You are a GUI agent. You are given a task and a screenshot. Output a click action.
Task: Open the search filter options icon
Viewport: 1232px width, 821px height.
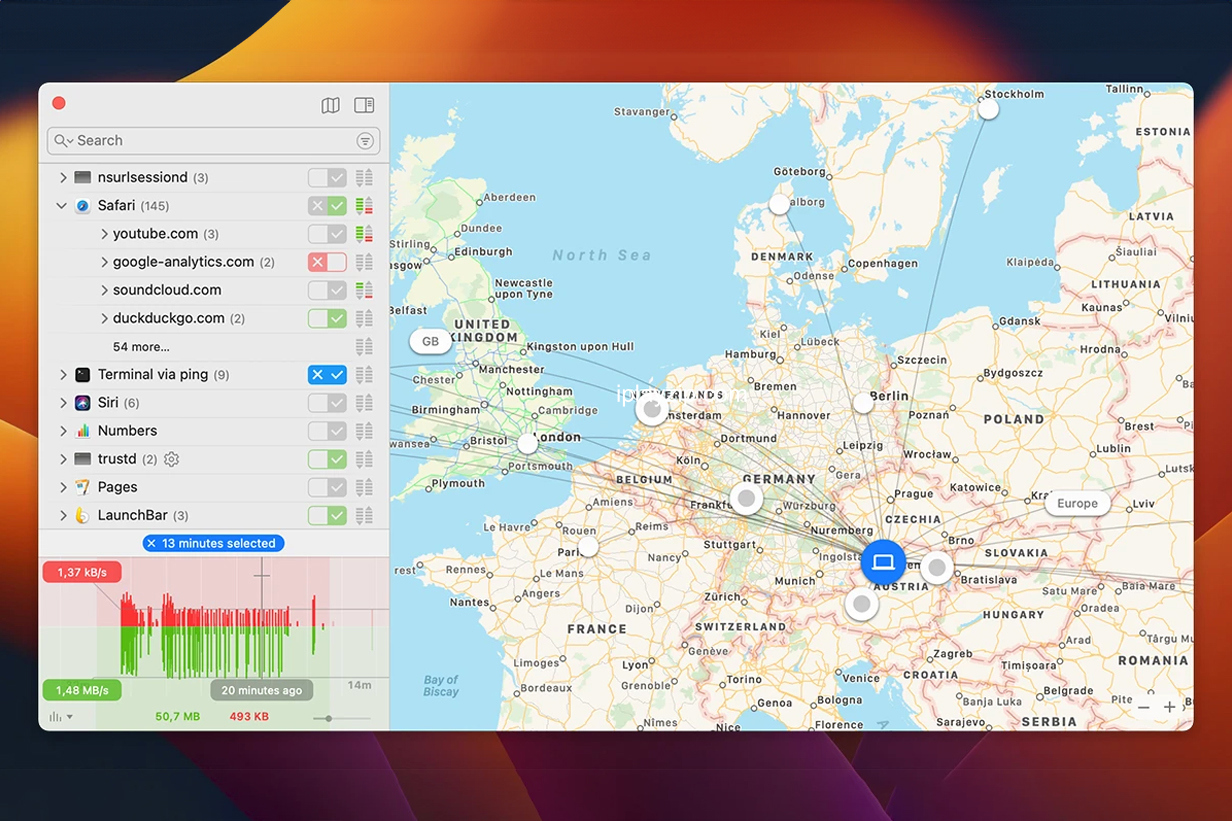(x=365, y=141)
